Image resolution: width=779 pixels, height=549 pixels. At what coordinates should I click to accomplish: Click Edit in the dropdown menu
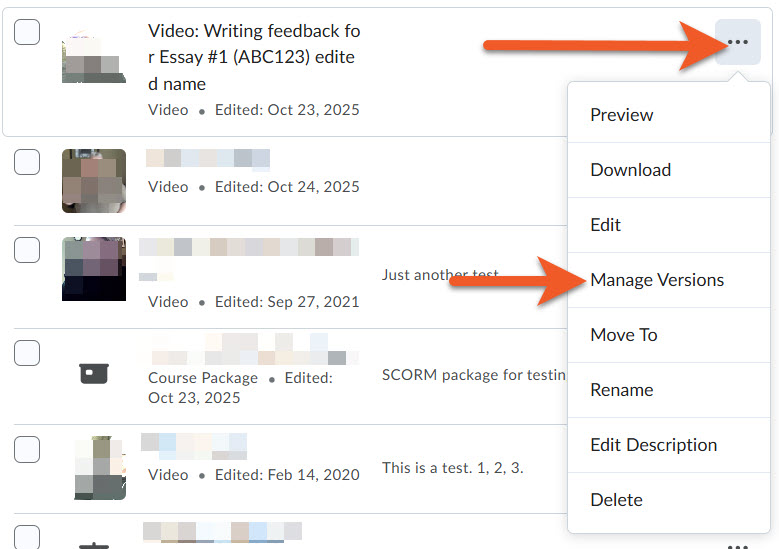pos(605,225)
